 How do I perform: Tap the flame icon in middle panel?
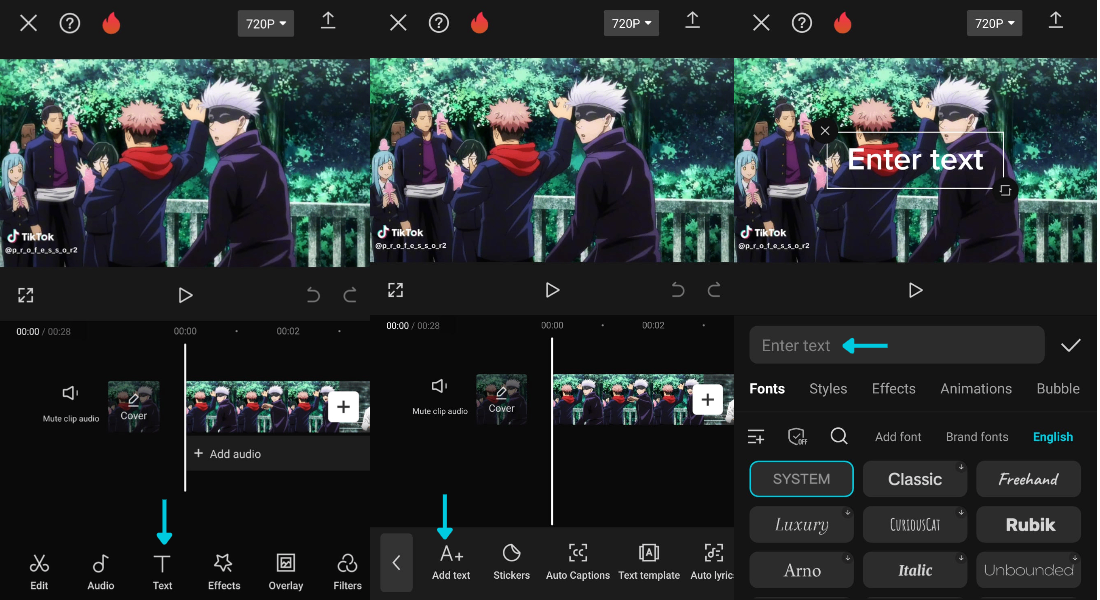pyautogui.click(x=480, y=23)
